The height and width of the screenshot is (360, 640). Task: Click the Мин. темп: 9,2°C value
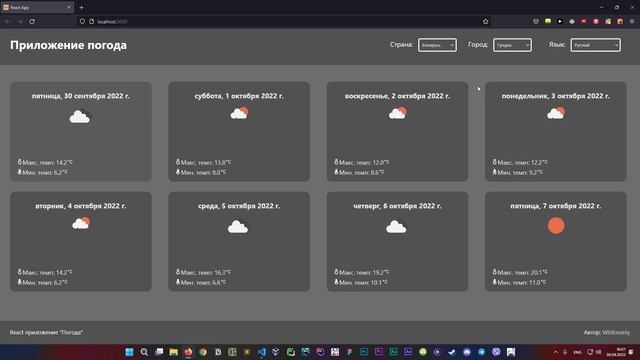[518, 172]
